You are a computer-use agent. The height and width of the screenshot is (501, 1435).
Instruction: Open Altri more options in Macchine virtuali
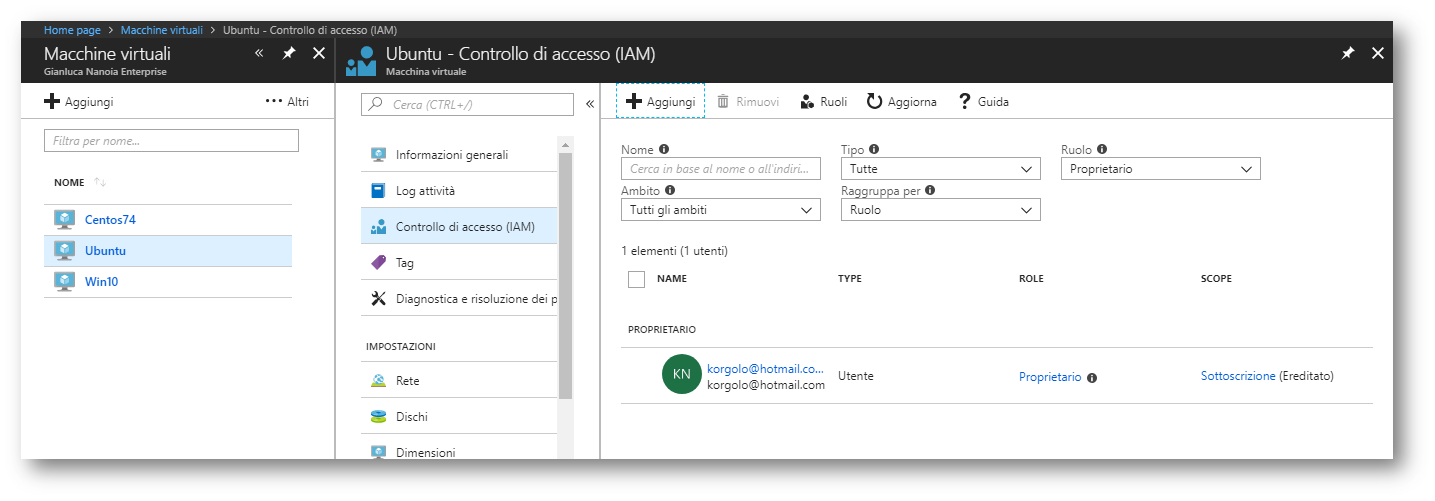click(287, 102)
